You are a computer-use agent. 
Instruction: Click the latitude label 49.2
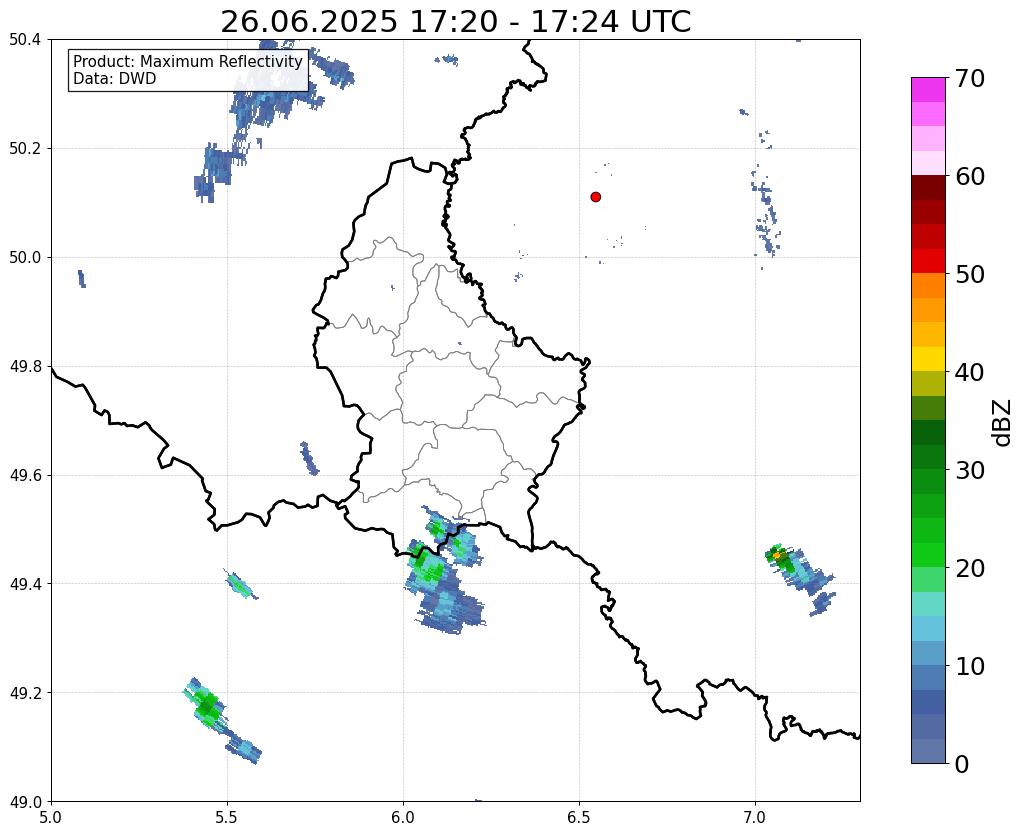point(25,693)
